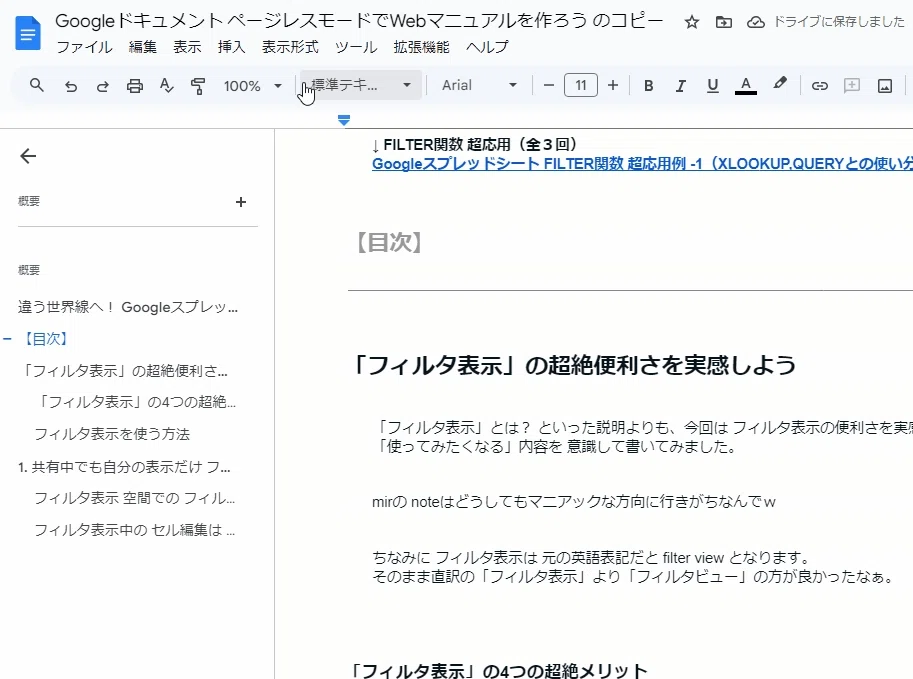Open the paragraph style dropdown

pyautogui.click(x=361, y=85)
